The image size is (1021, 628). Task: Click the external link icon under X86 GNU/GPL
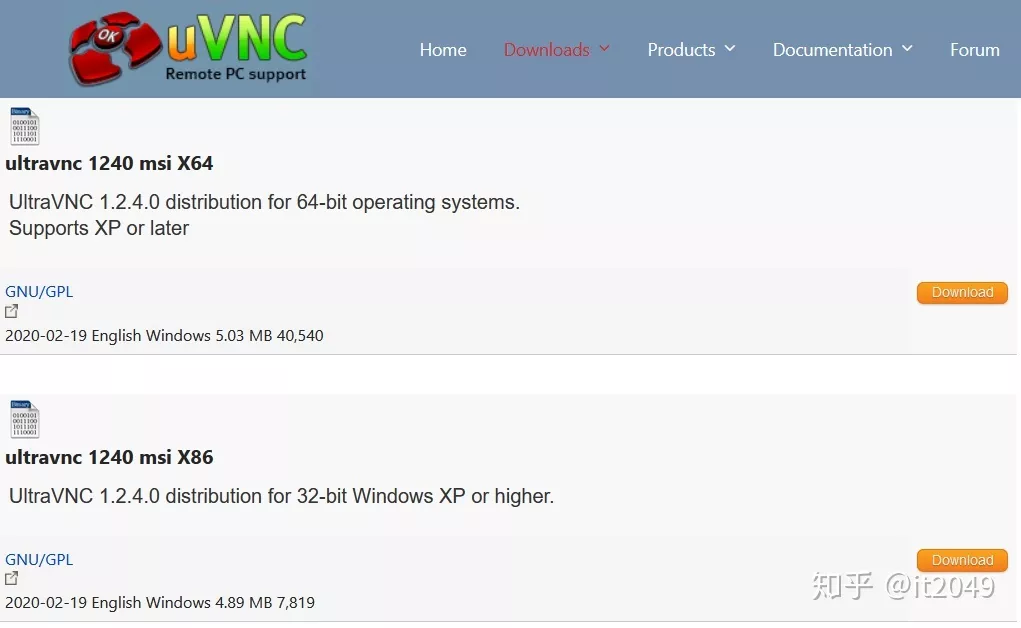click(12, 579)
